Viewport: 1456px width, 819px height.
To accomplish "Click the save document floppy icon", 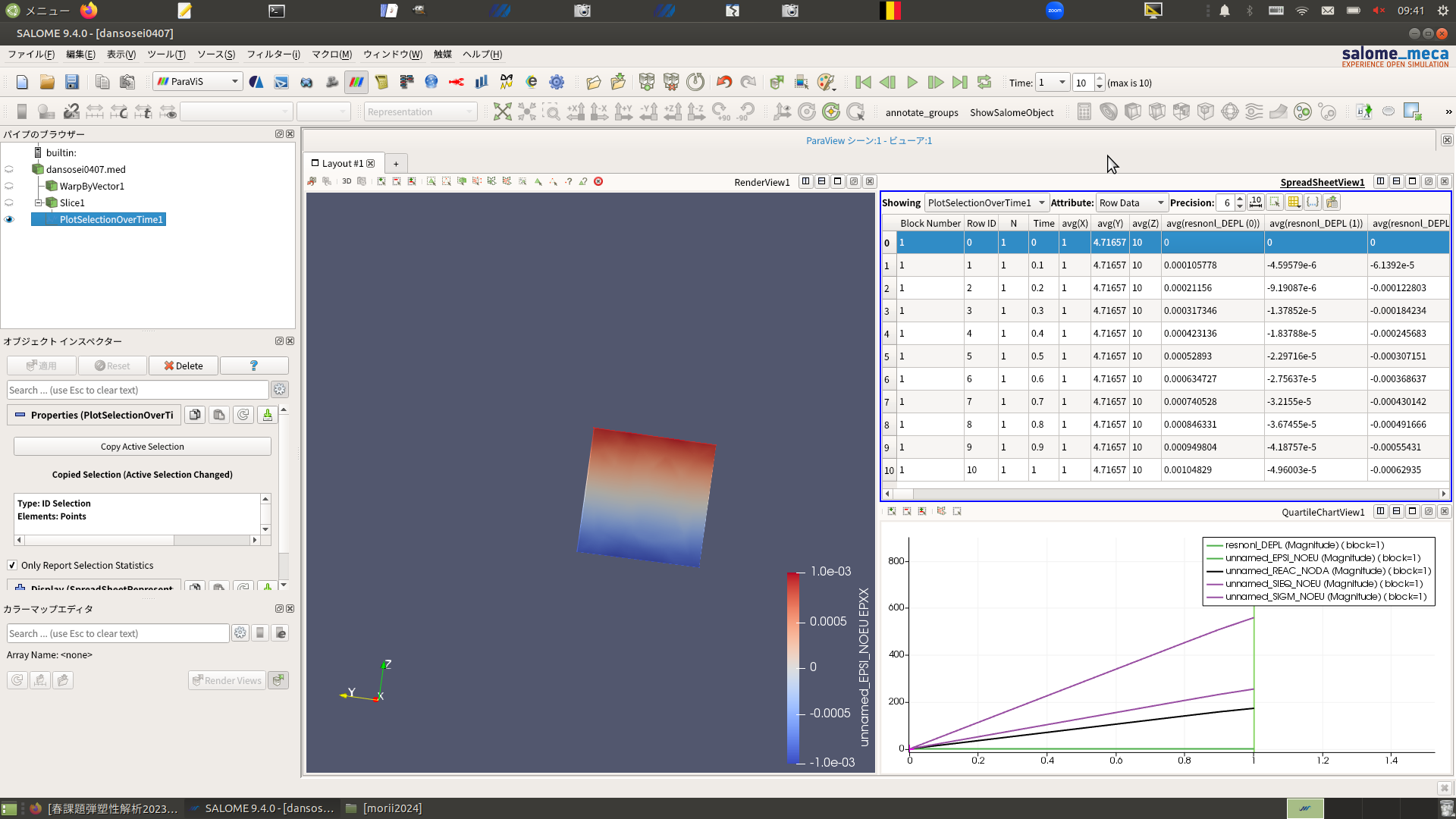I will pyautogui.click(x=71, y=82).
